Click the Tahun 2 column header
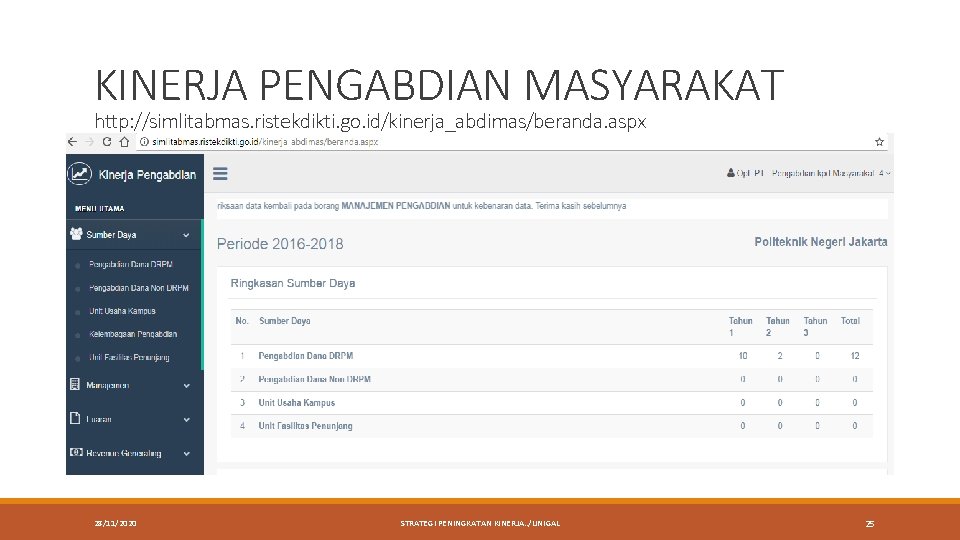 pyautogui.click(x=778, y=326)
